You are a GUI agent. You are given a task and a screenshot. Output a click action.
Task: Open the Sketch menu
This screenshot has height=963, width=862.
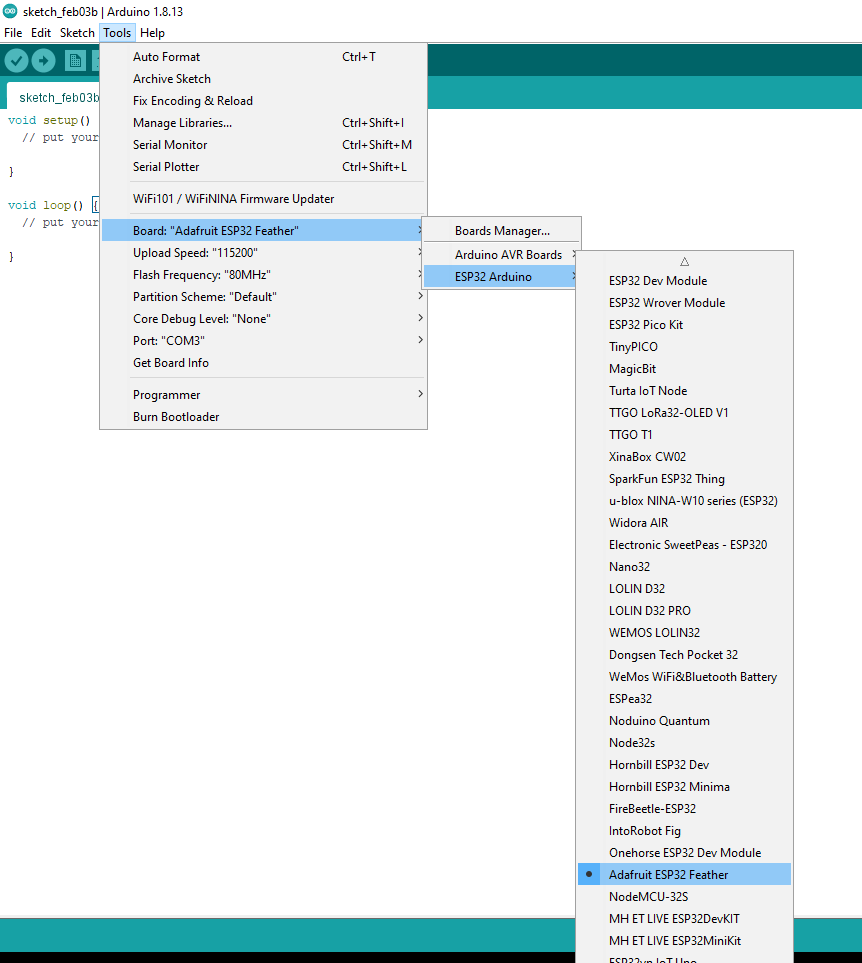point(77,33)
